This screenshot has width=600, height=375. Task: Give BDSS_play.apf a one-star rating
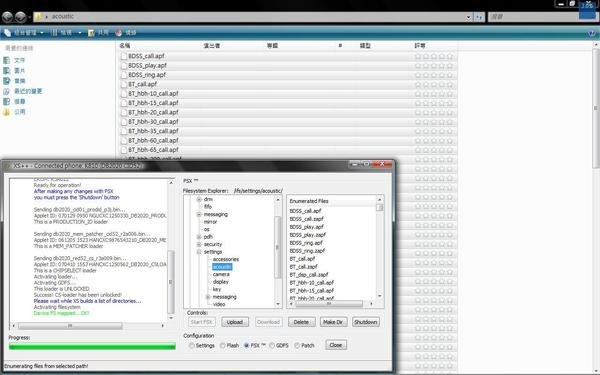click(x=418, y=66)
